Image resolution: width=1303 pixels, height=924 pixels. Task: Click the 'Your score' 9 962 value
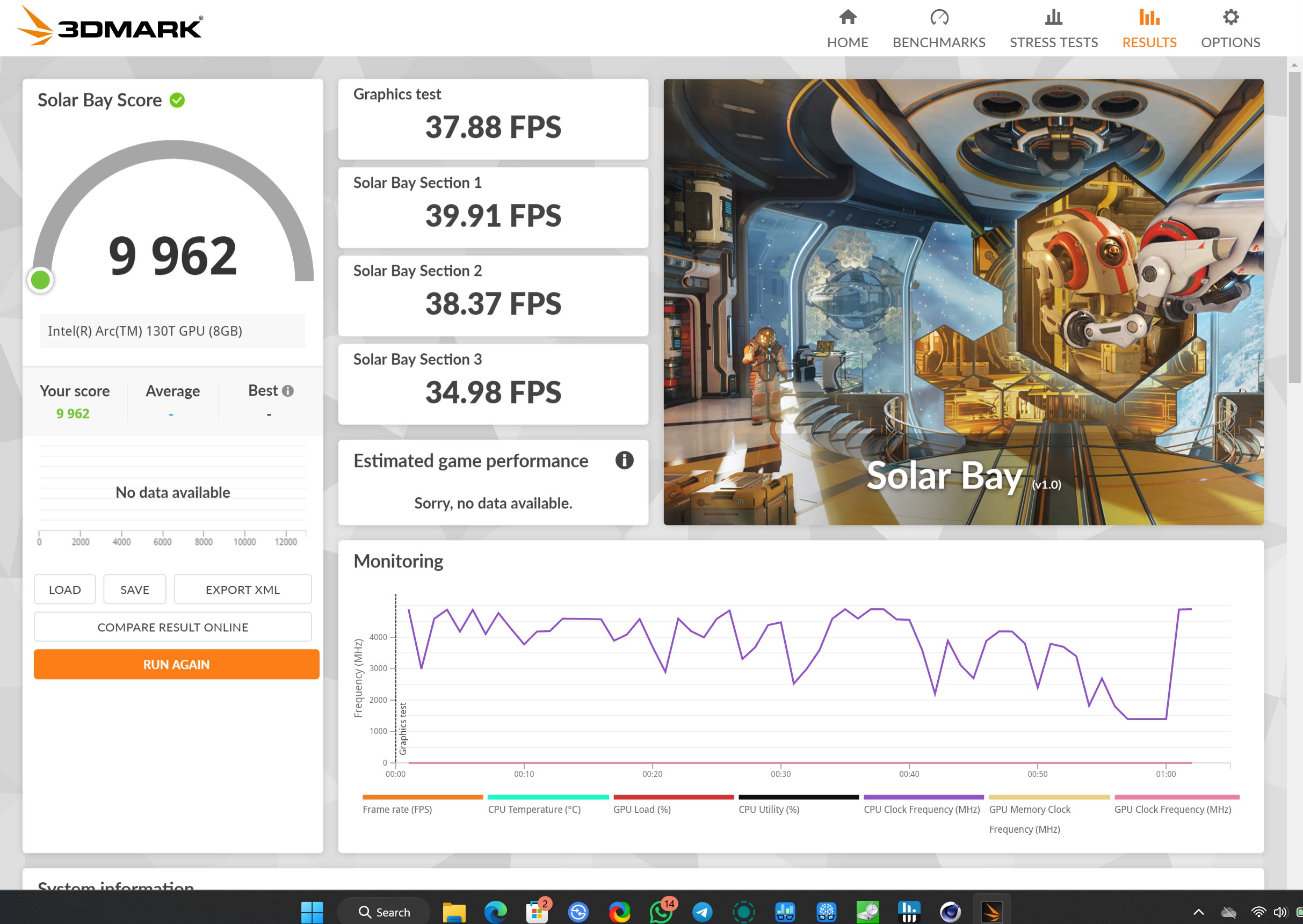(73, 413)
